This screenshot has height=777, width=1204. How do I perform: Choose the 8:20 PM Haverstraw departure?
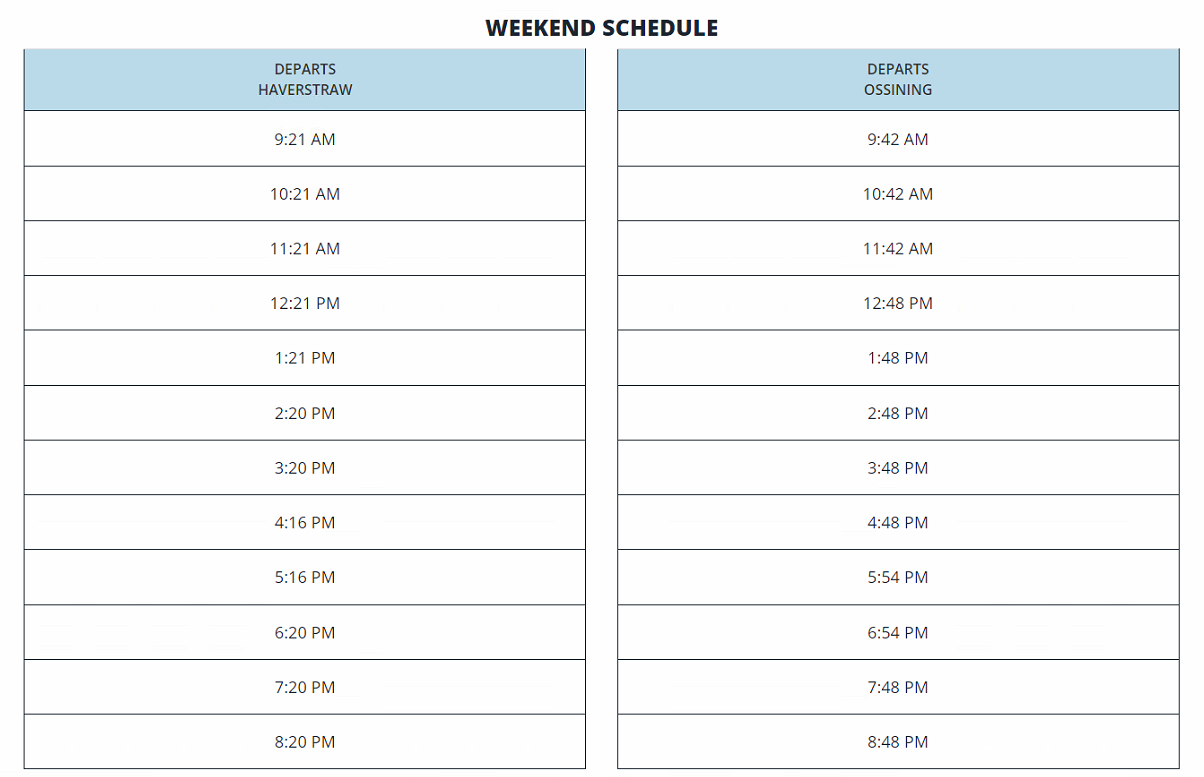(305, 742)
